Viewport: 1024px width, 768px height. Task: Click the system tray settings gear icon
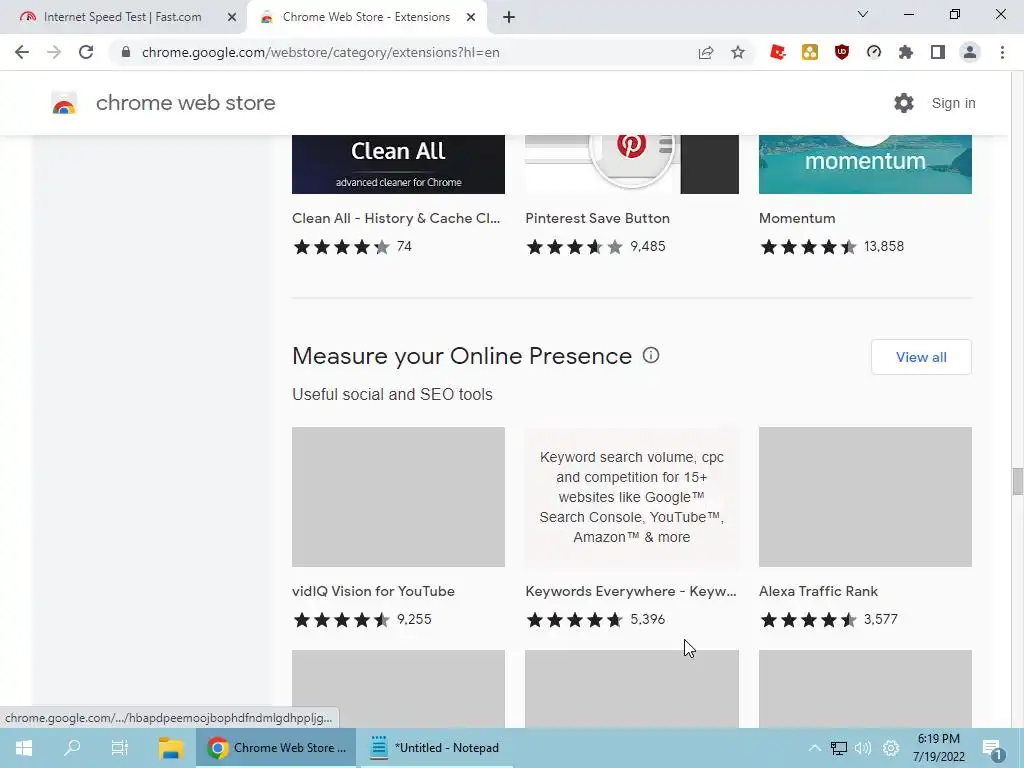tap(891, 748)
